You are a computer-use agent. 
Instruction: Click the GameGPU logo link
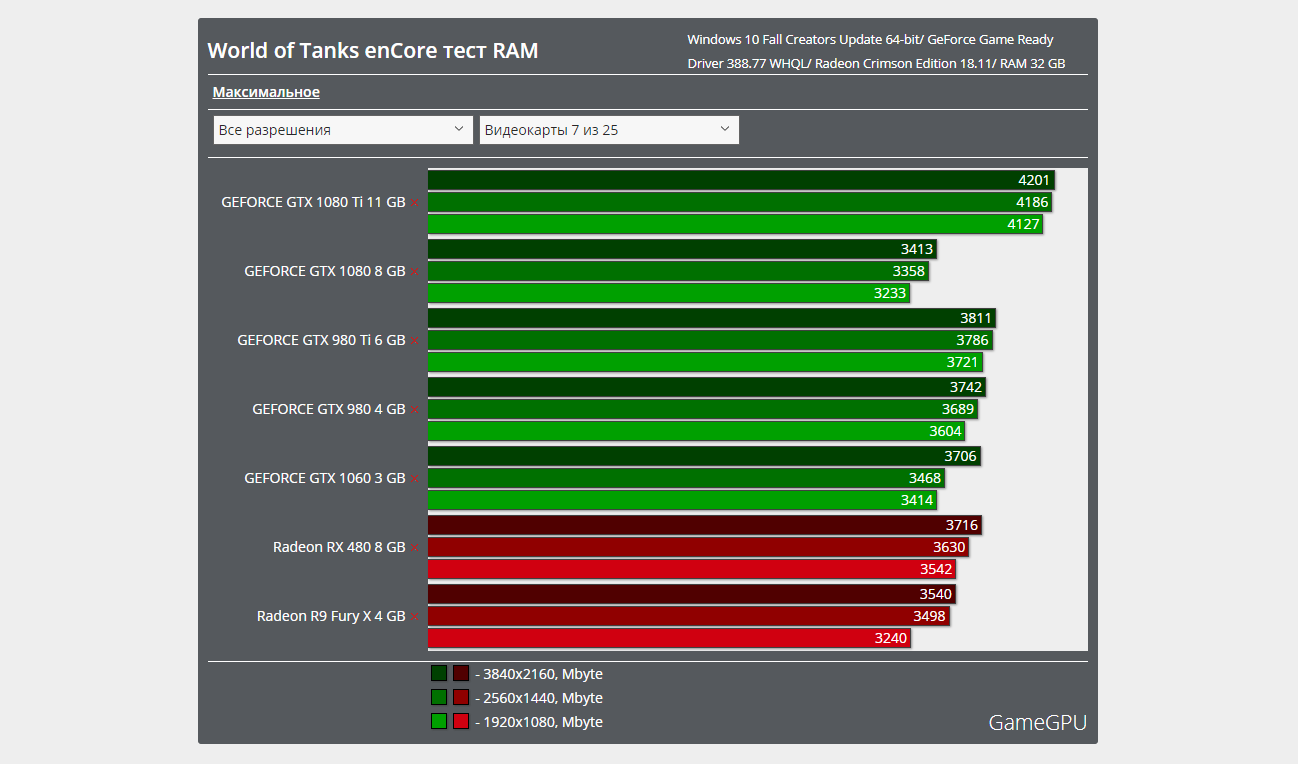coord(1037,722)
